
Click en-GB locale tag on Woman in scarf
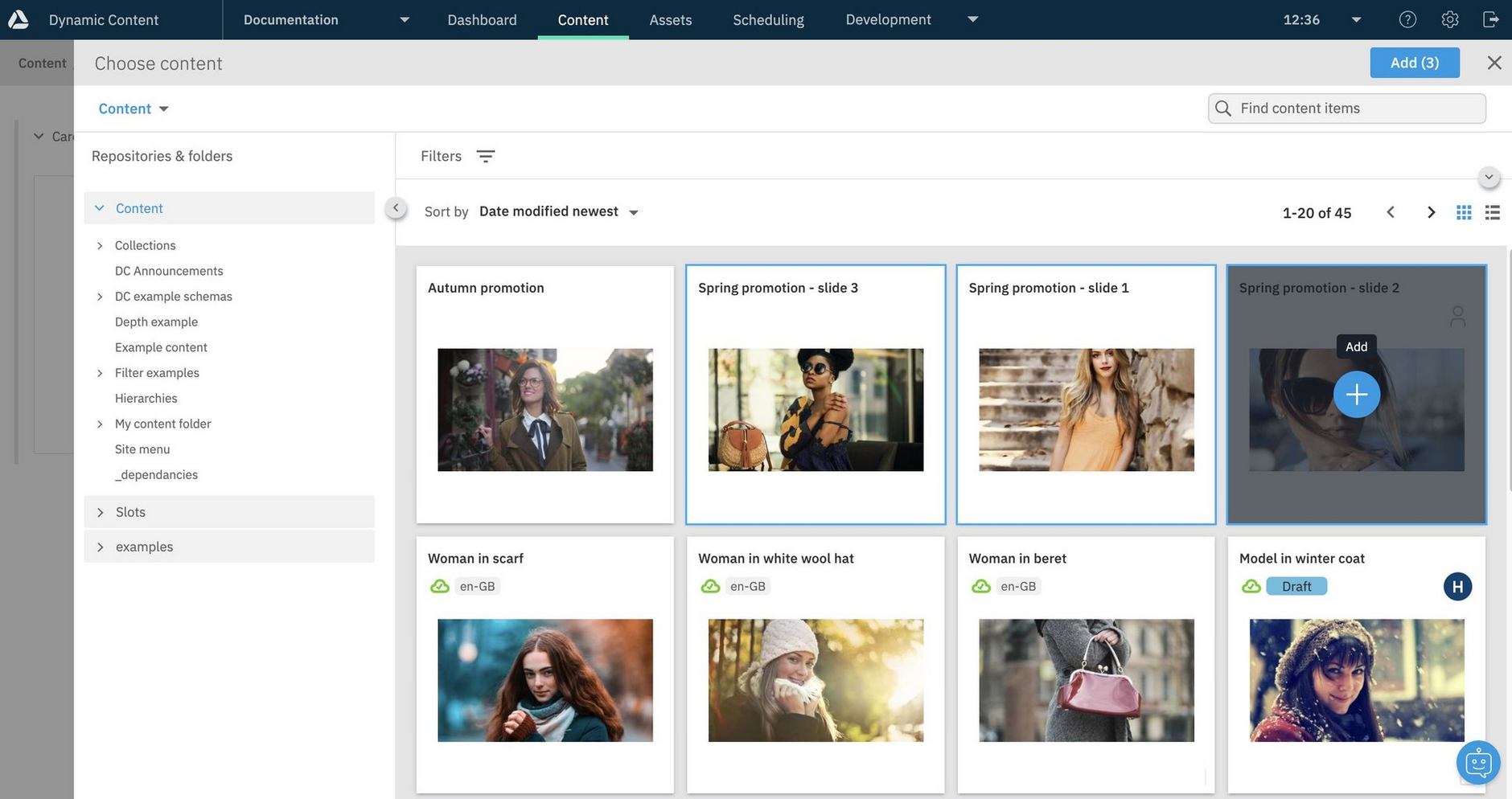pyautogui.click(x=477, y=587)
